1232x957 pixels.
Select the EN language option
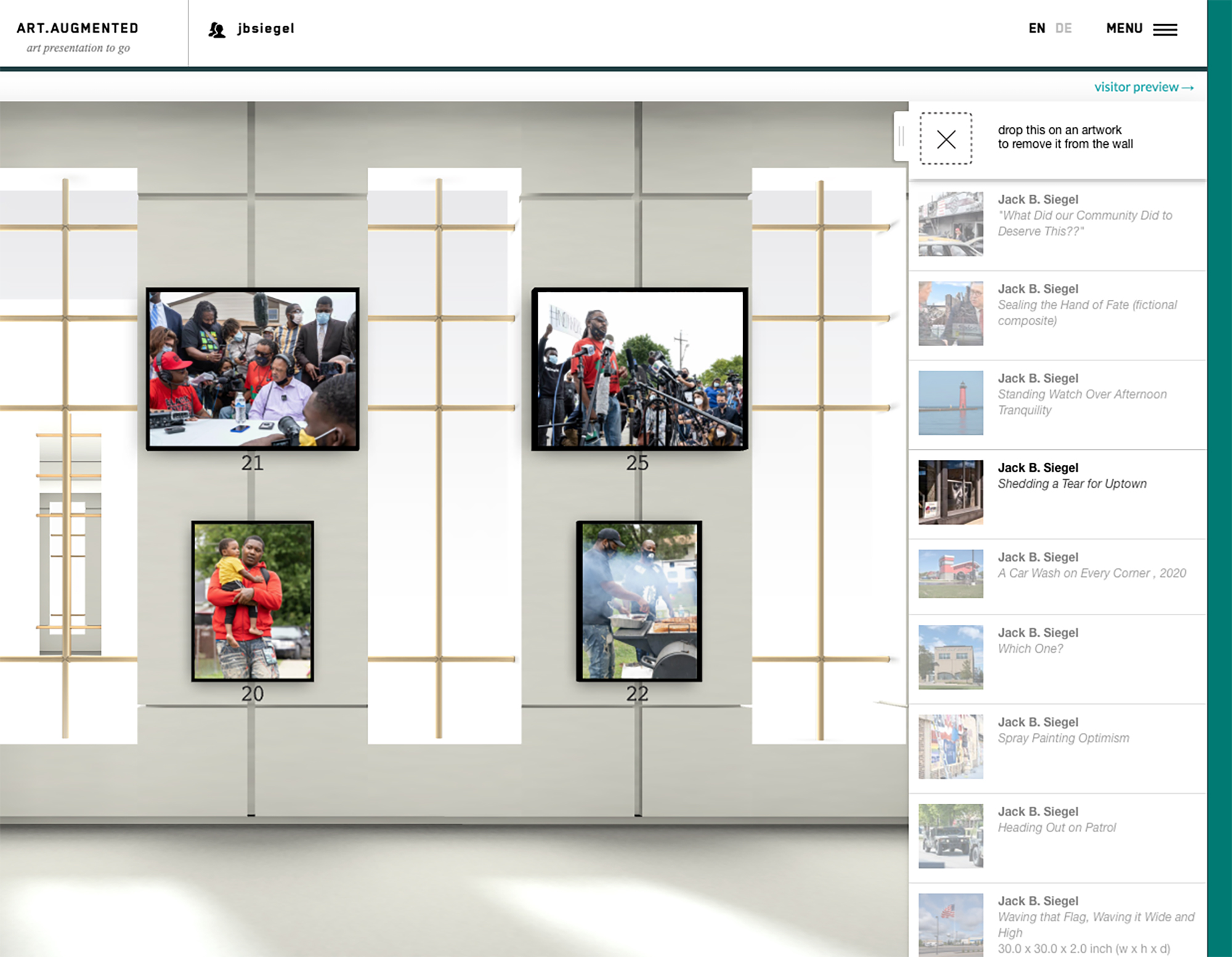[1037, 28]
